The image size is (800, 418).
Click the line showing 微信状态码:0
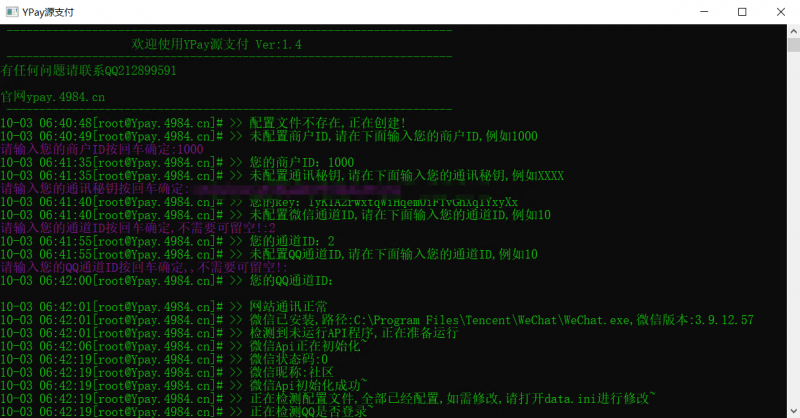164,359
